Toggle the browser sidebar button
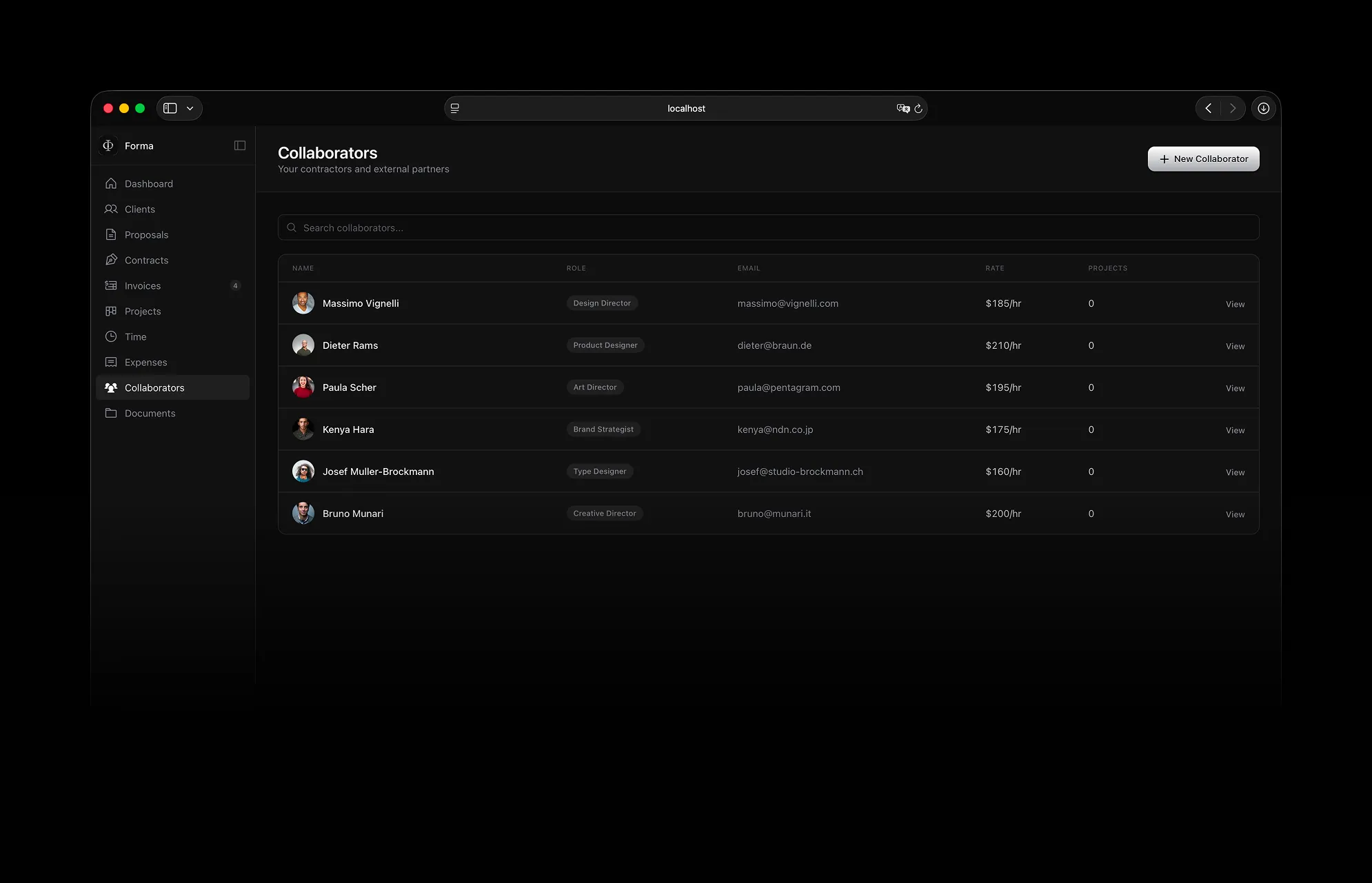This screenshot has height=883, width=1372. (x=170, y=108)
